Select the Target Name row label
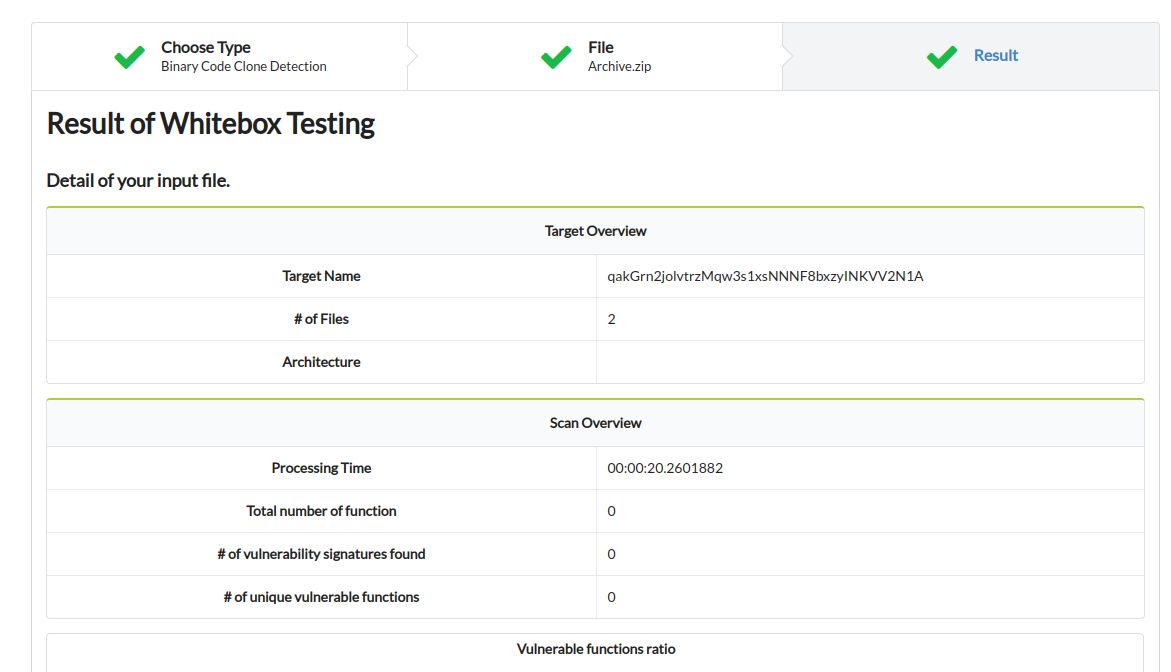The image size is (1171, 672). click(321, 276)
